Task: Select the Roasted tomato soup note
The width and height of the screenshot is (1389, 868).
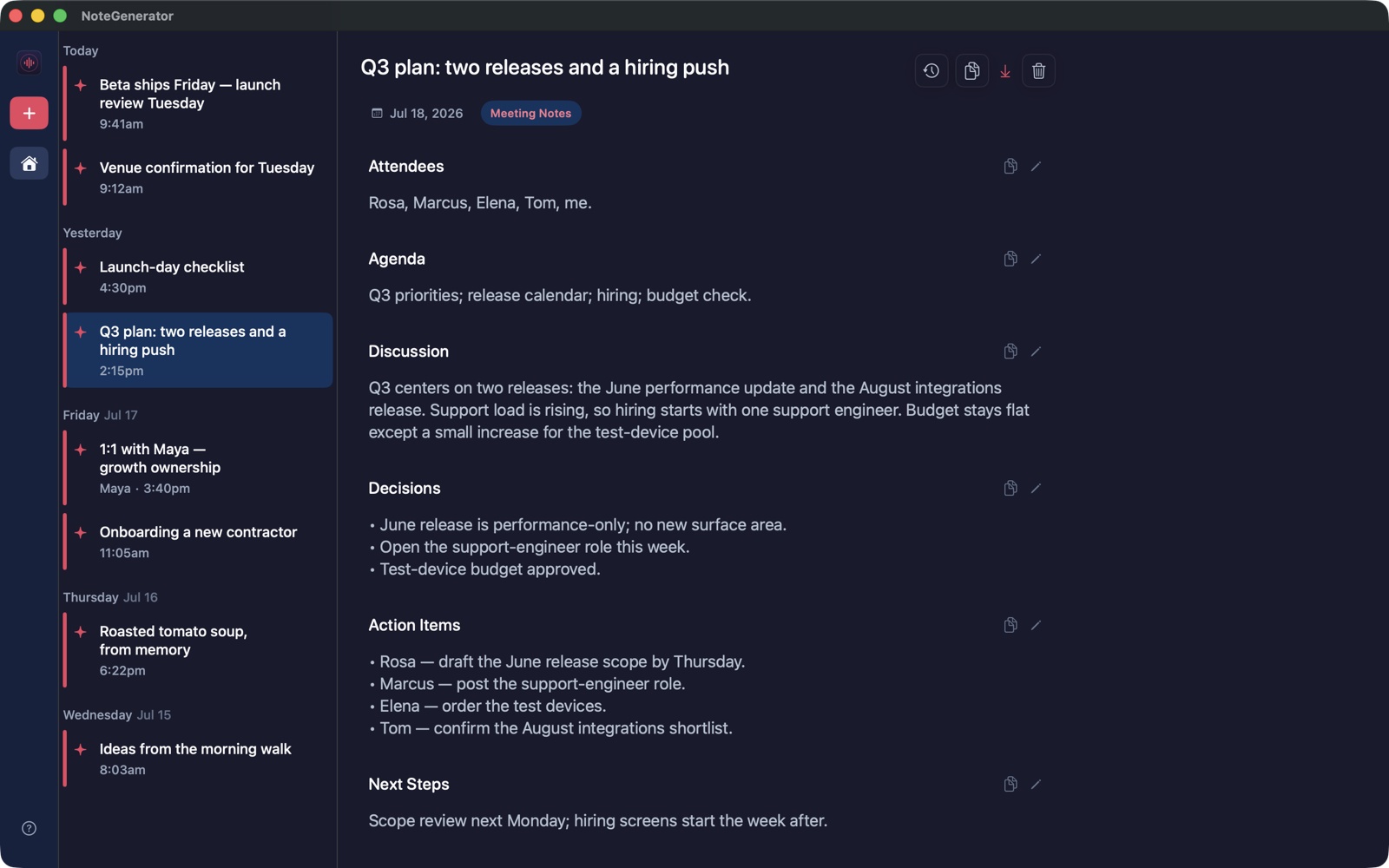Action: pyautogui.click(x=198, y=650)
